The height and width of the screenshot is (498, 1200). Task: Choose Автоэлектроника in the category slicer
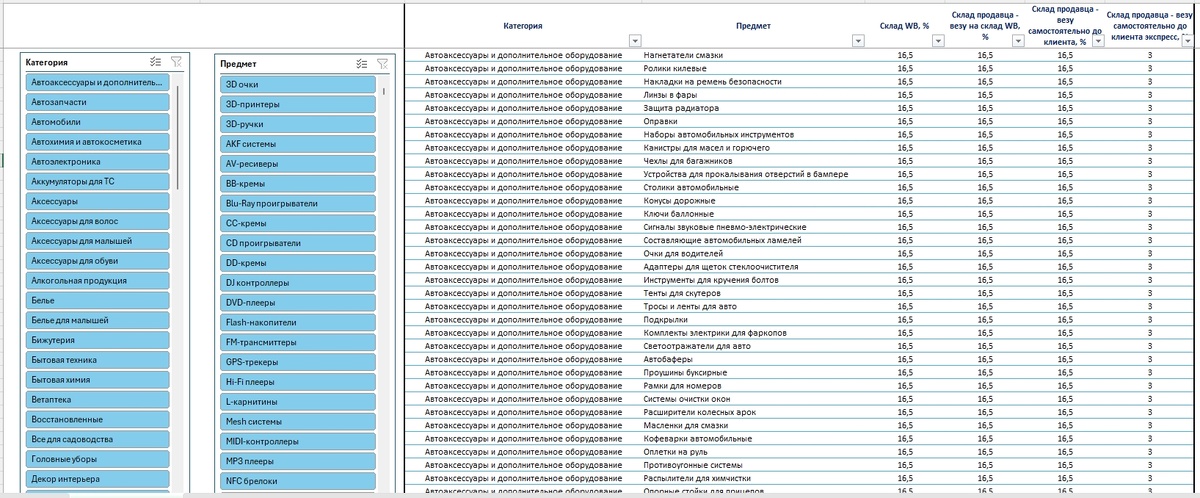point(96,162)
